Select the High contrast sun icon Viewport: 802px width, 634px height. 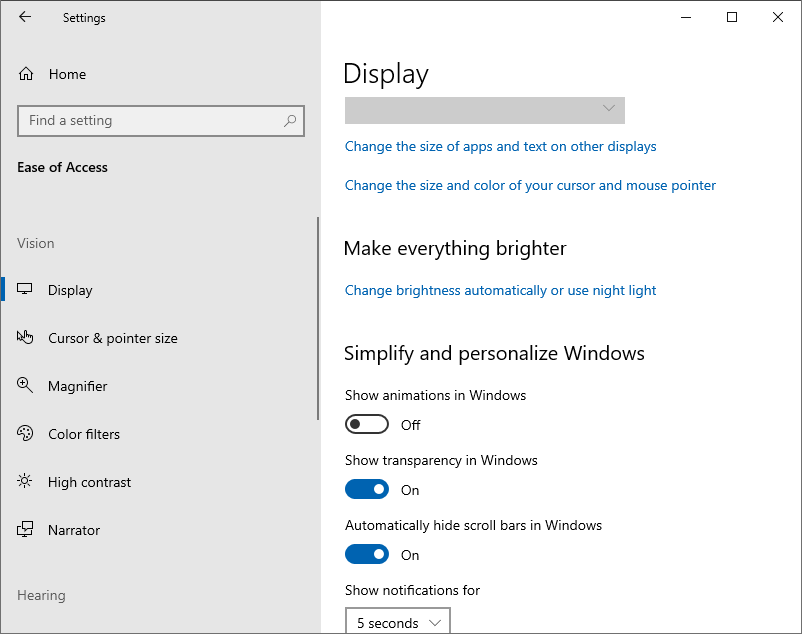point(25,481)
